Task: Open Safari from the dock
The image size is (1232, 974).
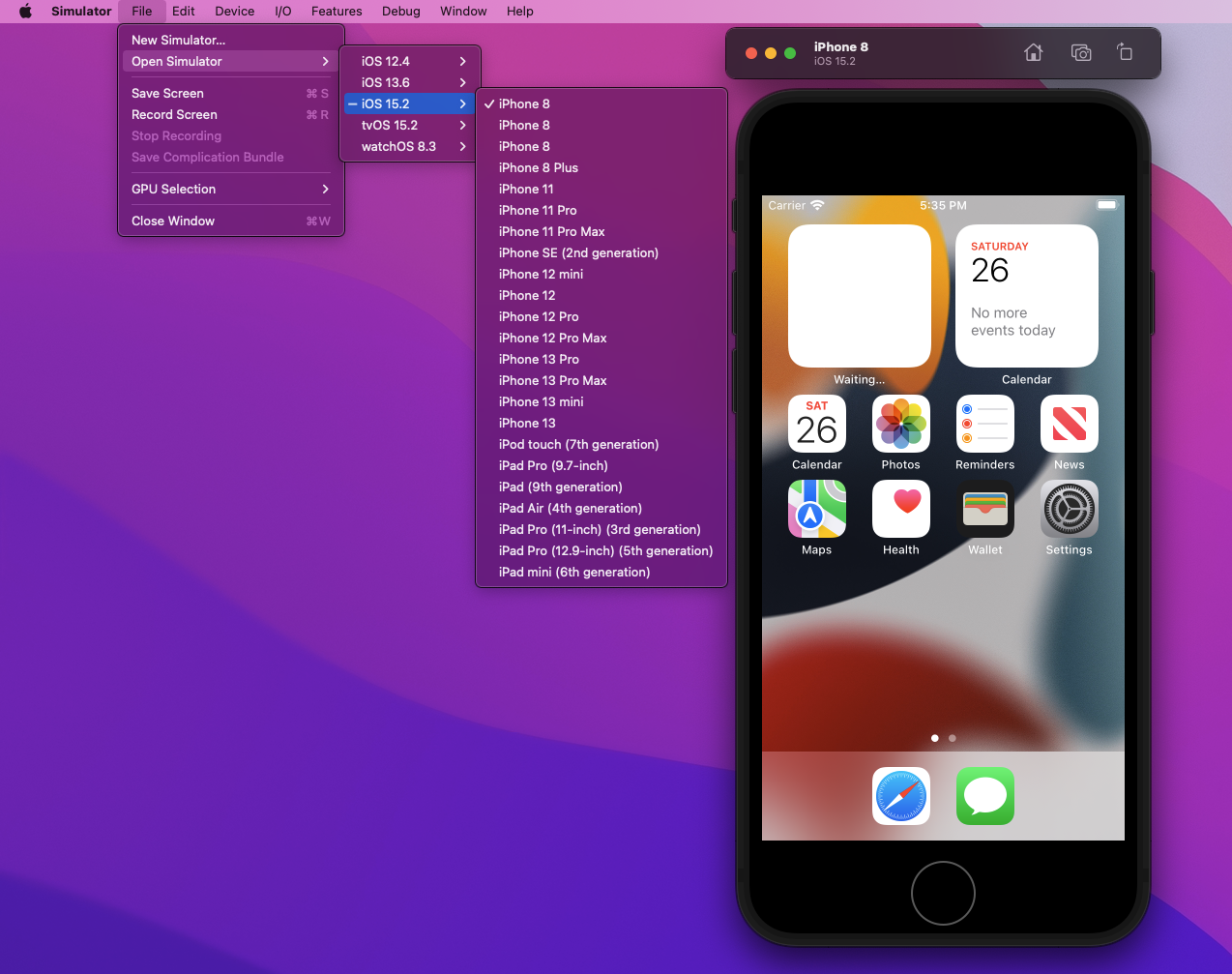Action: coord(900,796)
